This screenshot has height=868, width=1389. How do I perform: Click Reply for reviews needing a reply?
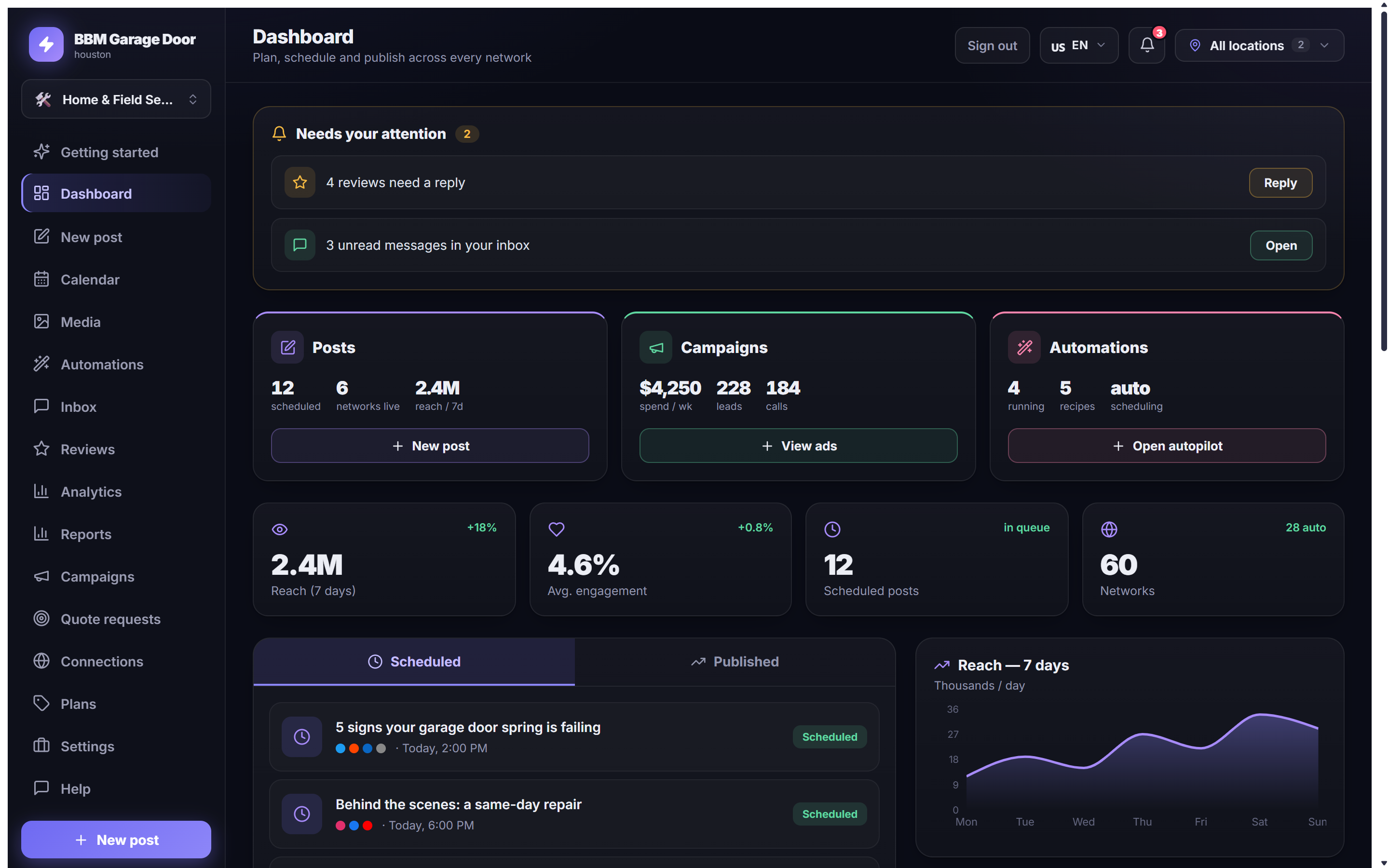1280,183
